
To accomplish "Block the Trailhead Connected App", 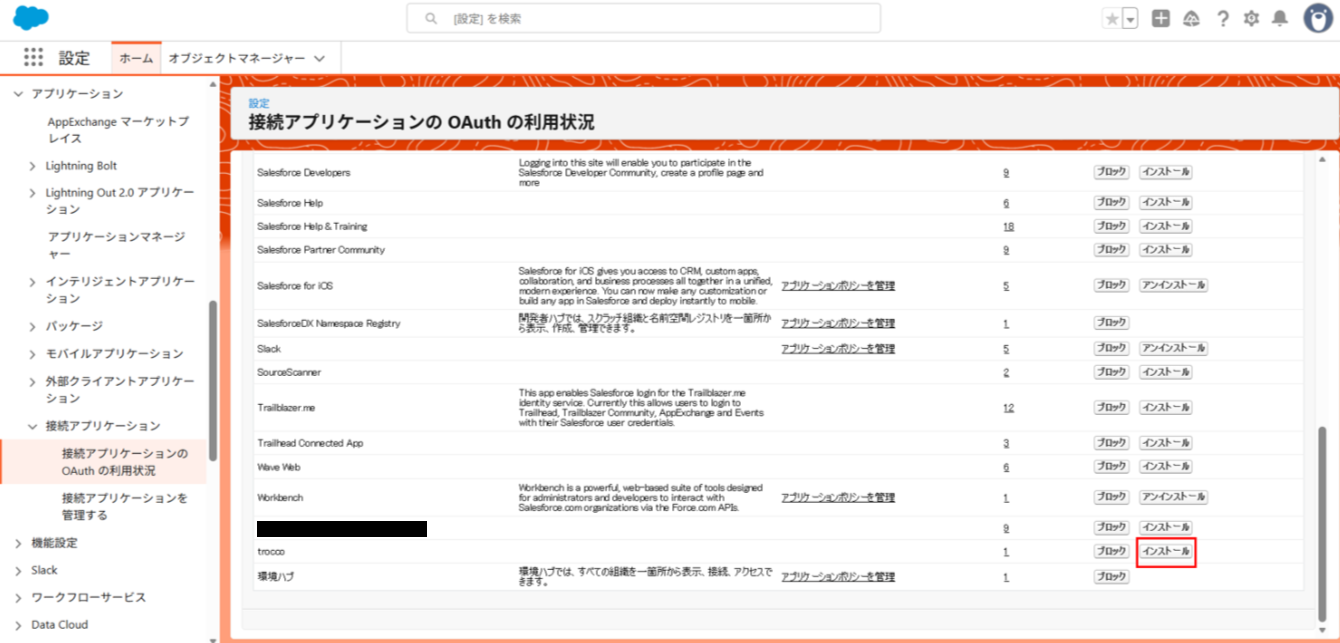I will [1111, 443].
